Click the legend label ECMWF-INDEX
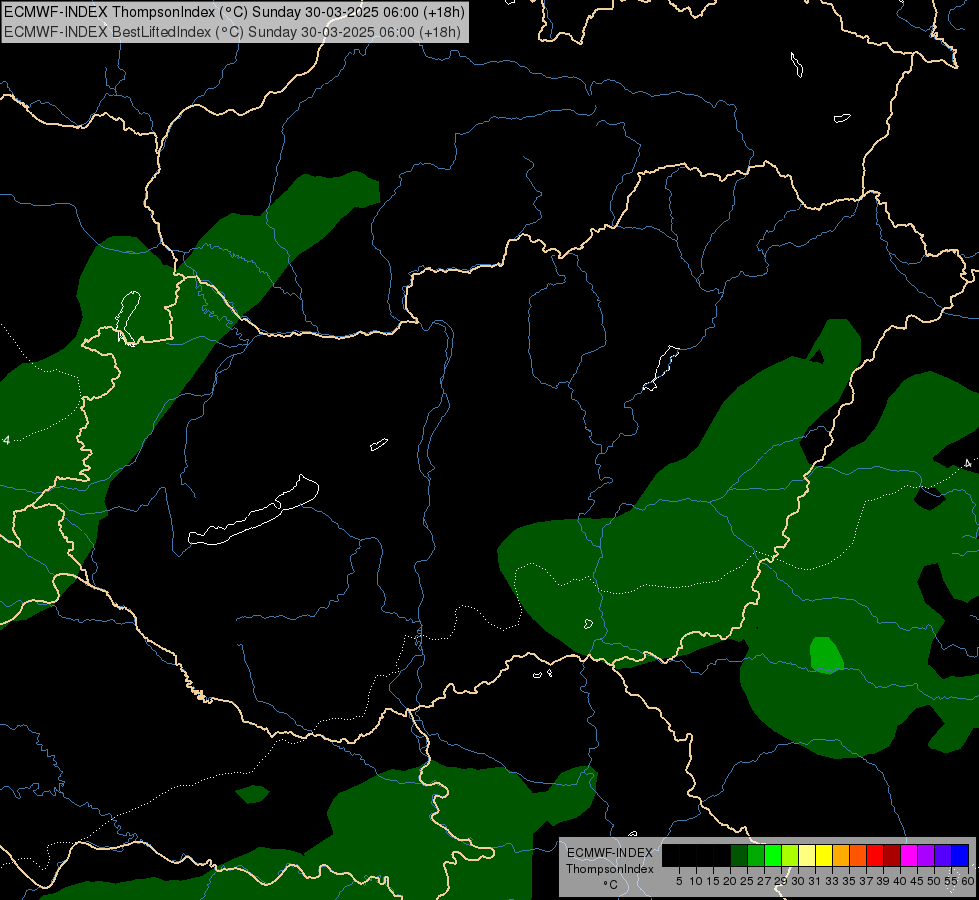This screenshot has width=979, height=900. click(610, 853)
